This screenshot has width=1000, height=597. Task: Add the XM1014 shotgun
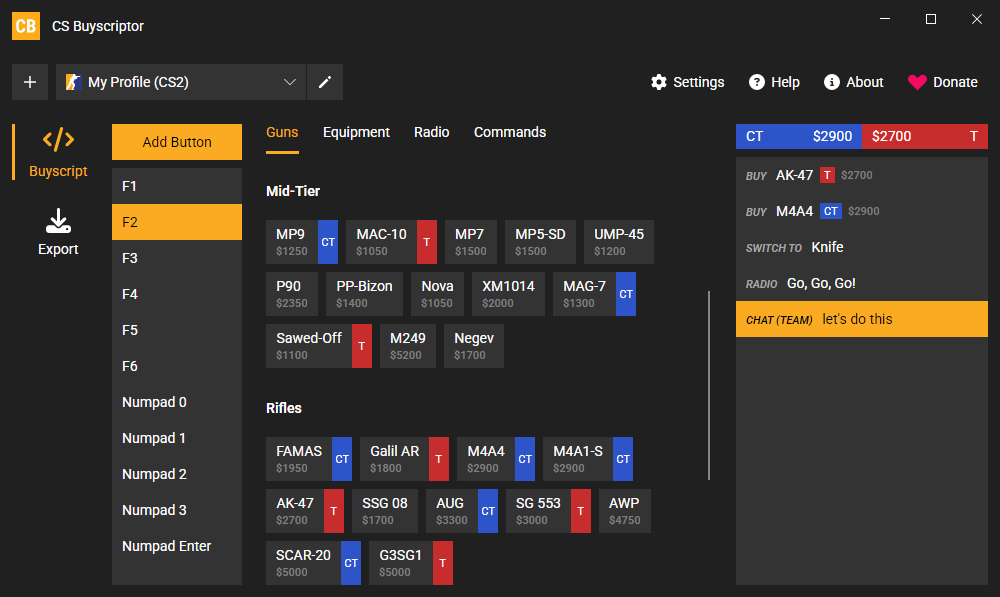point(508,294)
